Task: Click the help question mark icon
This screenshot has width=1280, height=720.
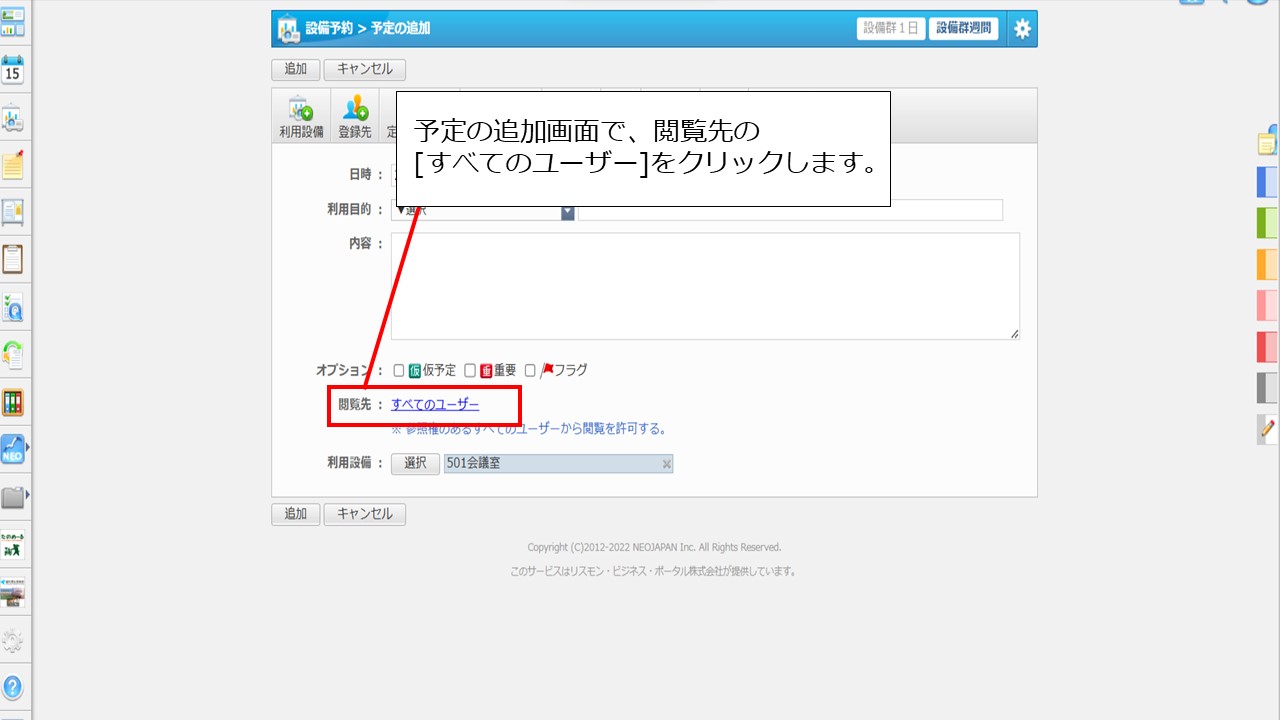Action: (x=13, y=687)
